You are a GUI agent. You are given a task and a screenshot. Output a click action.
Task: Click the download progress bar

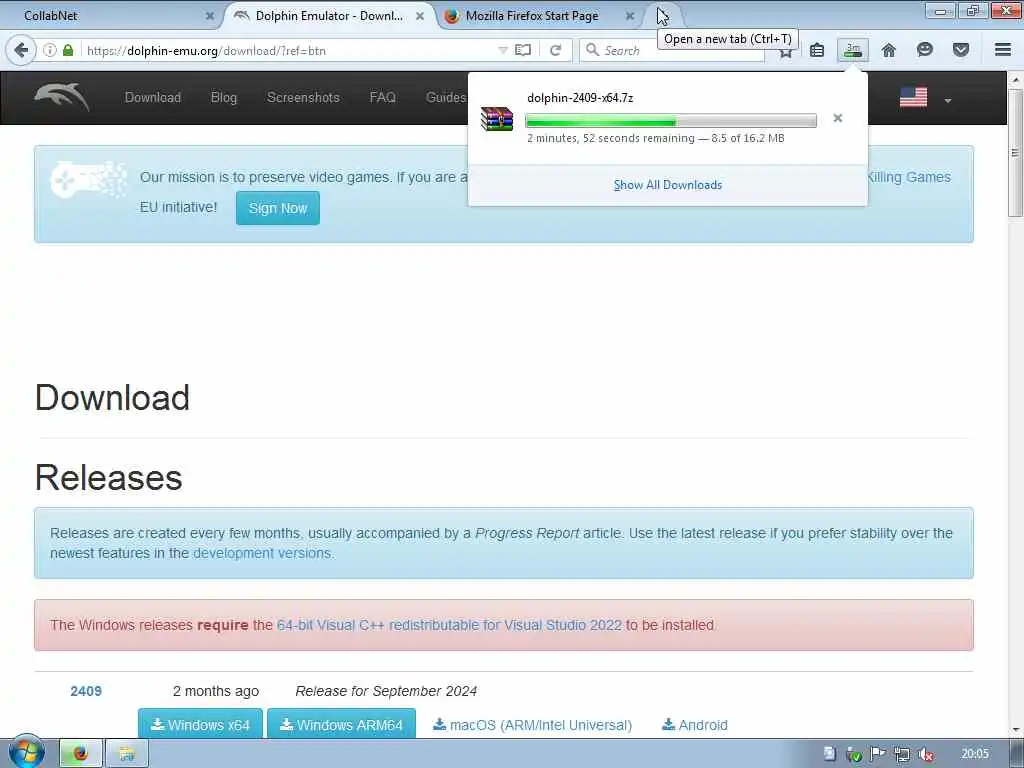pyautogui.click(x=671, y=120)
